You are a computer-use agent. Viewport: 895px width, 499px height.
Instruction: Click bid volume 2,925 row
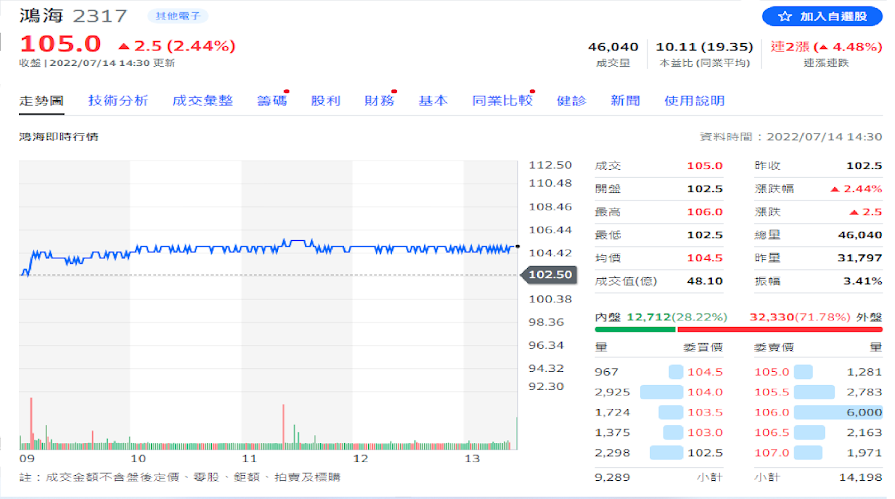(x=659, y=392)
